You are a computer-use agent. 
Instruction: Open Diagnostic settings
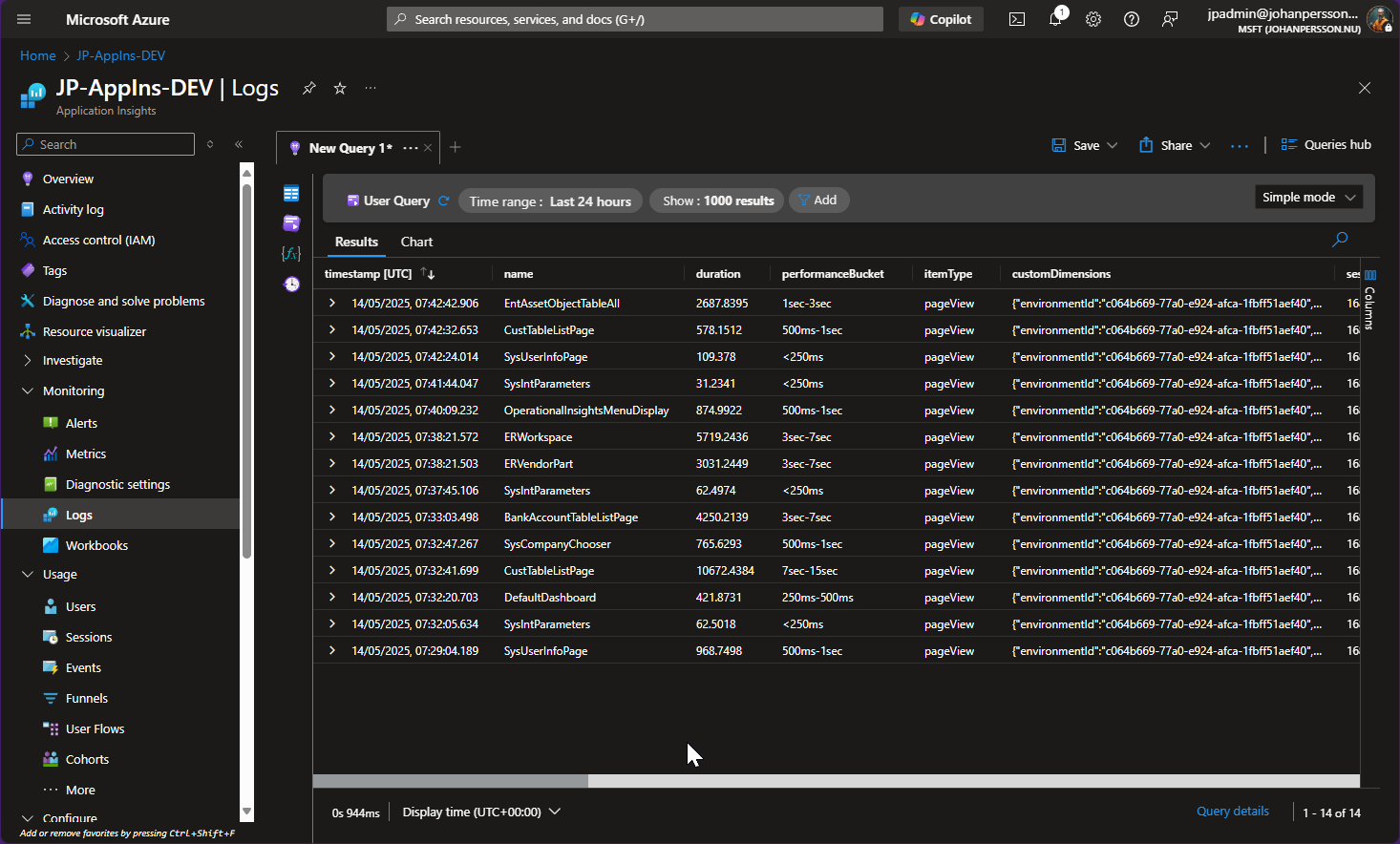point(117,484)
